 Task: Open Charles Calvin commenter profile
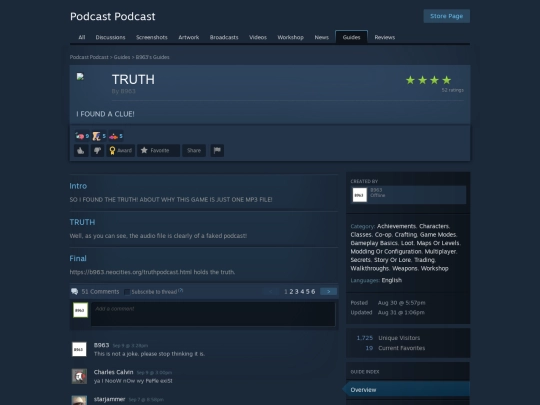[113, 372]
